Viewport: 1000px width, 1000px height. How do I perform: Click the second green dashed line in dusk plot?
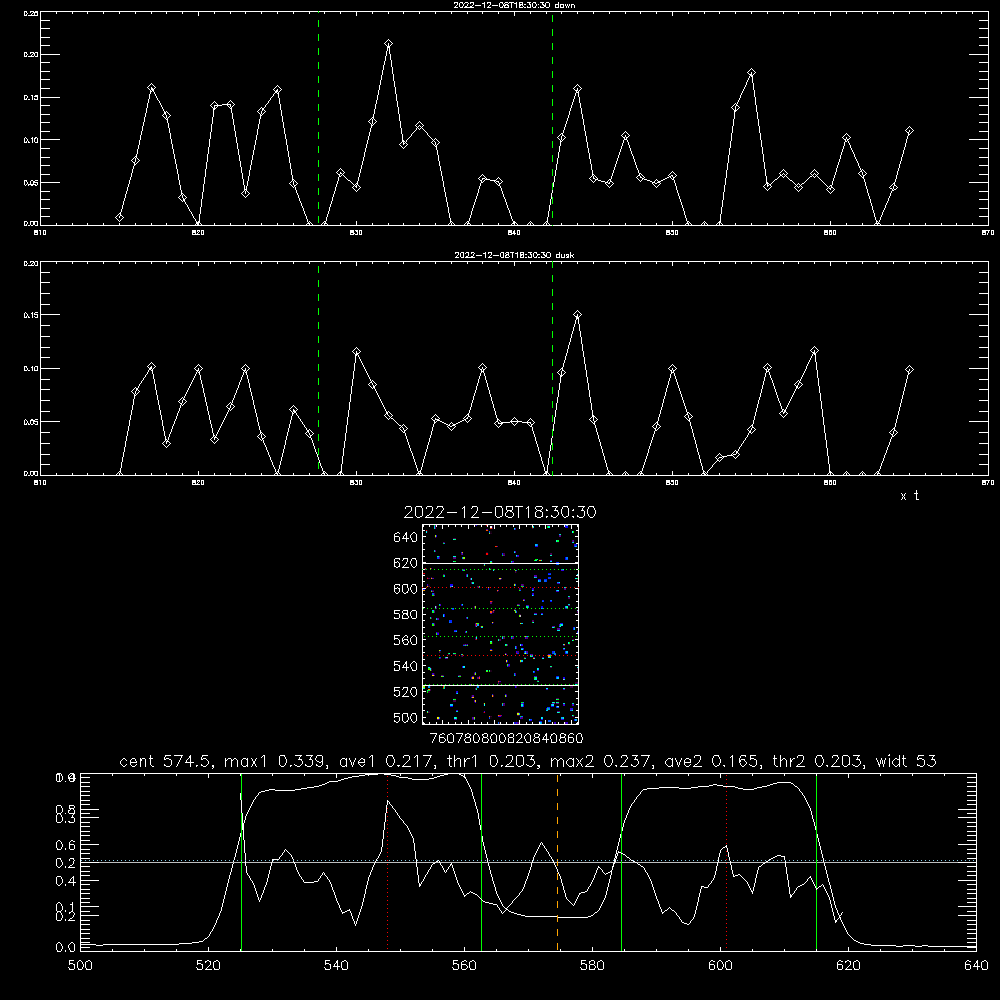coord(552,368)
